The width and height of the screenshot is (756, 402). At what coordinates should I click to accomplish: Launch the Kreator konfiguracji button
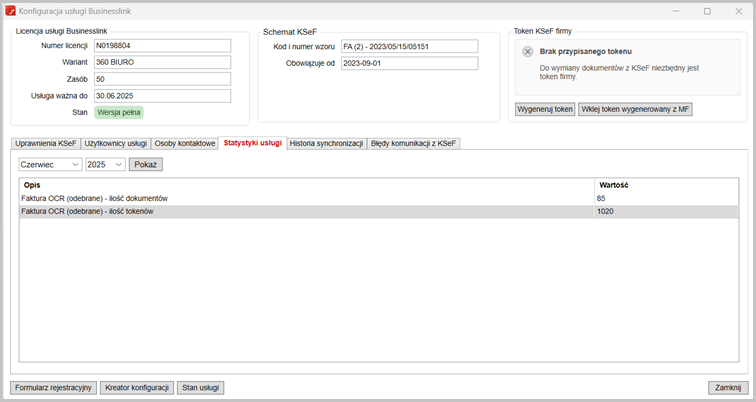[137, 388]
